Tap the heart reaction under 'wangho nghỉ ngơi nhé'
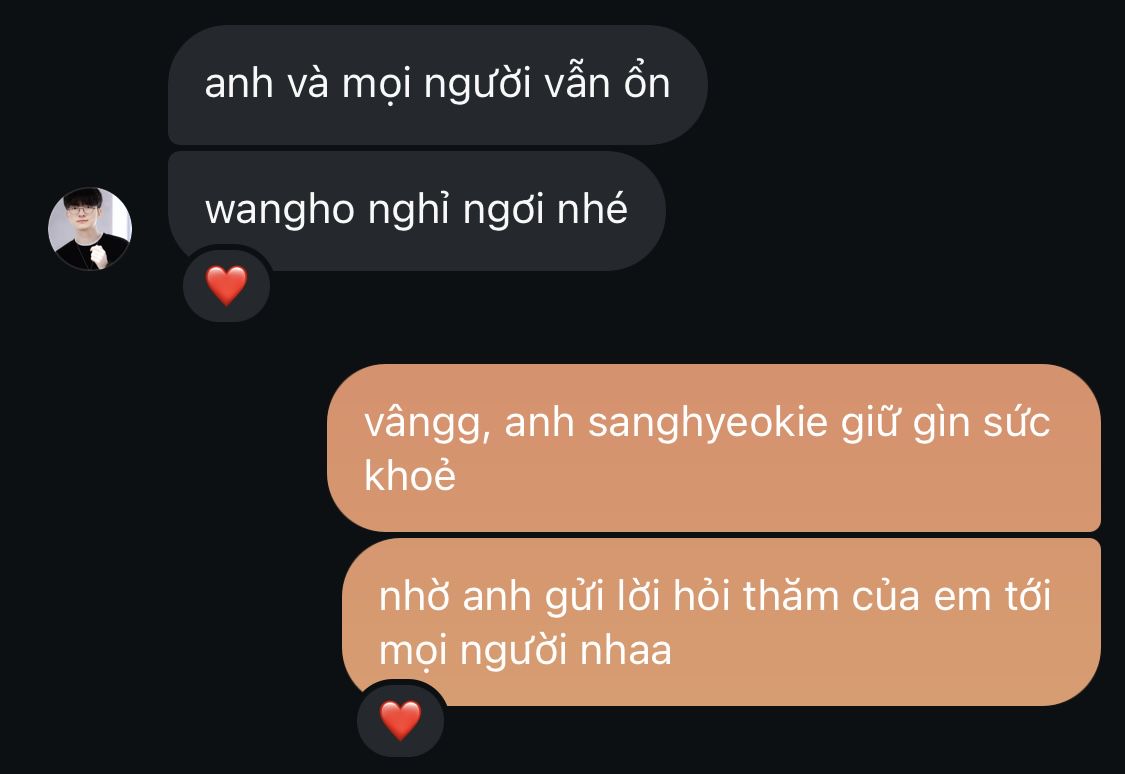Image resolution: width=1125 pixels, height=774 pixels. pos(227,285)
